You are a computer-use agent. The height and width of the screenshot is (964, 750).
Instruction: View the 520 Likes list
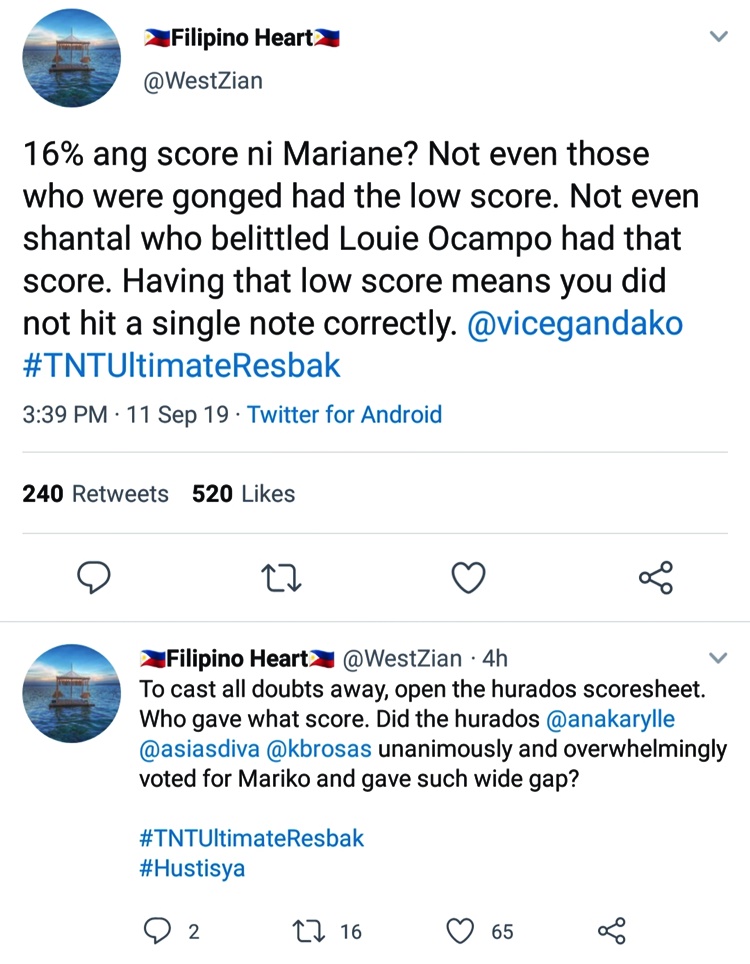(243, 493)
